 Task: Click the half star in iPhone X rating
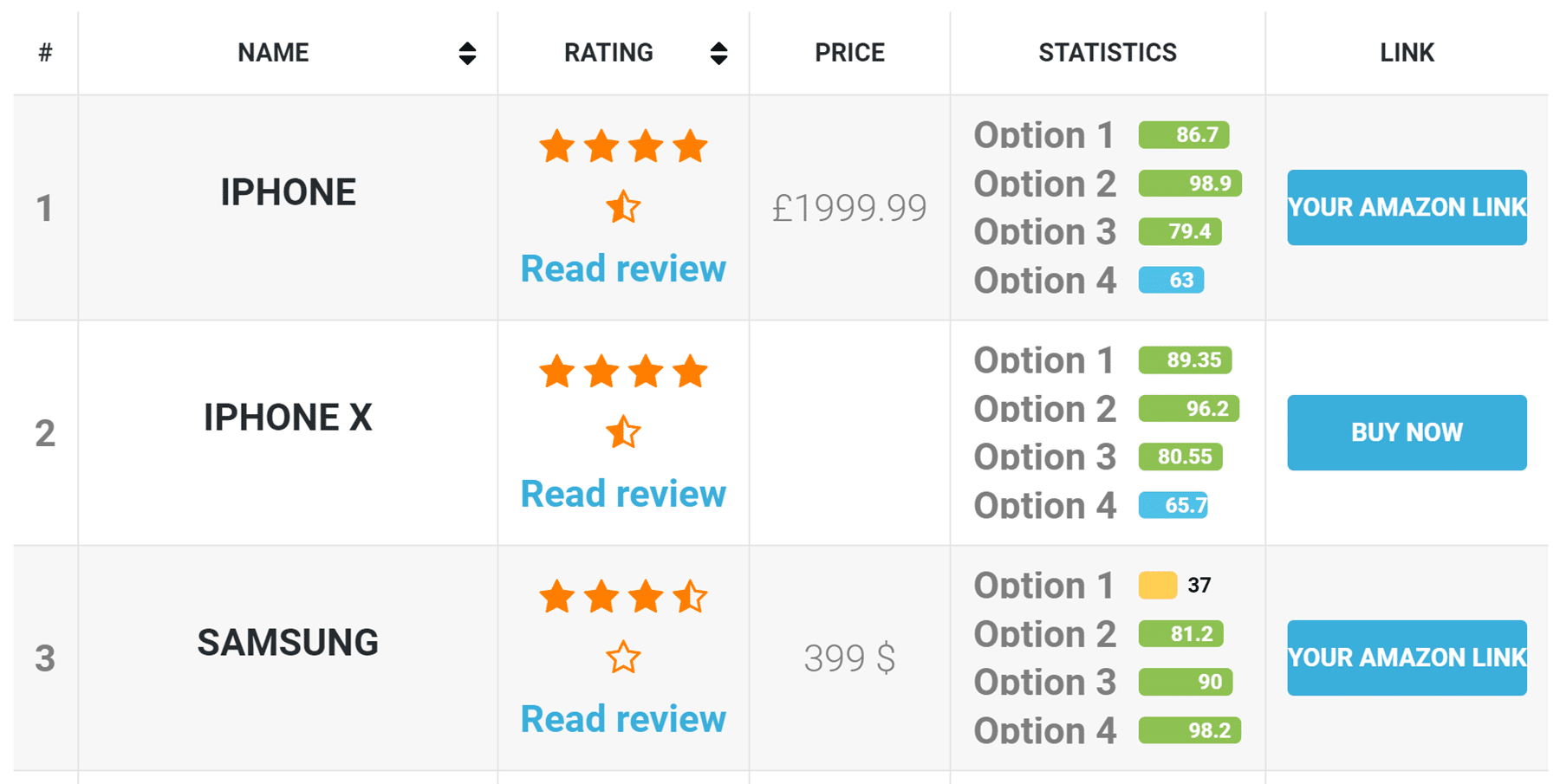coord(623,432)
